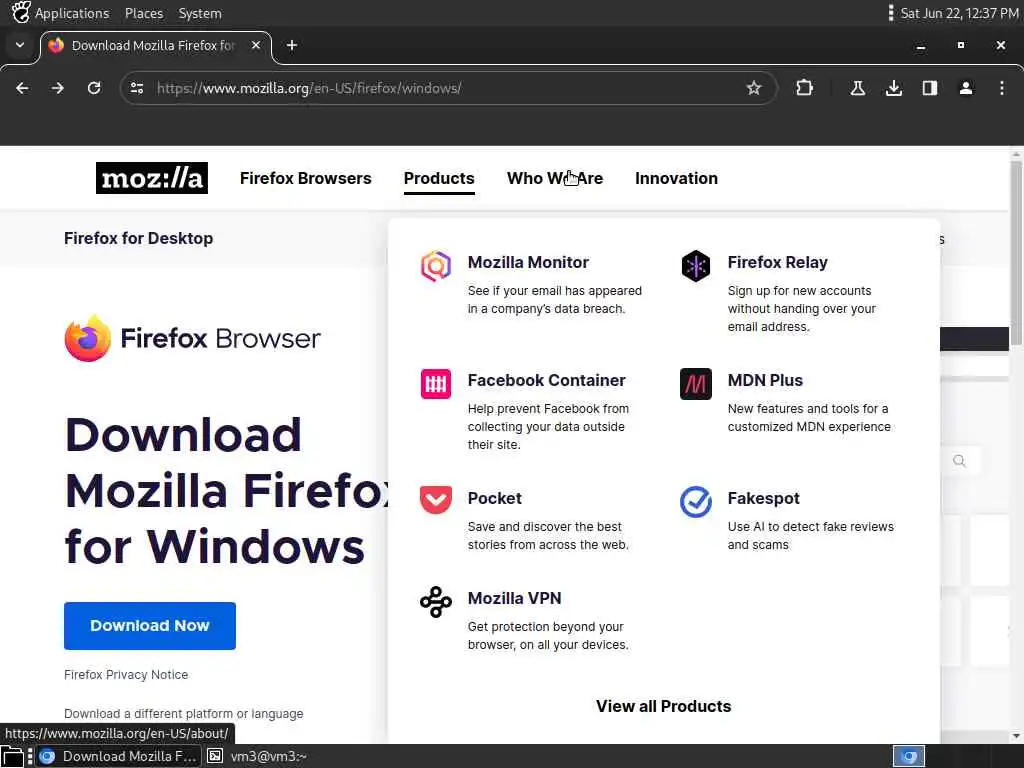
Task: Open a new browser tab
Action: coord(292,45)
